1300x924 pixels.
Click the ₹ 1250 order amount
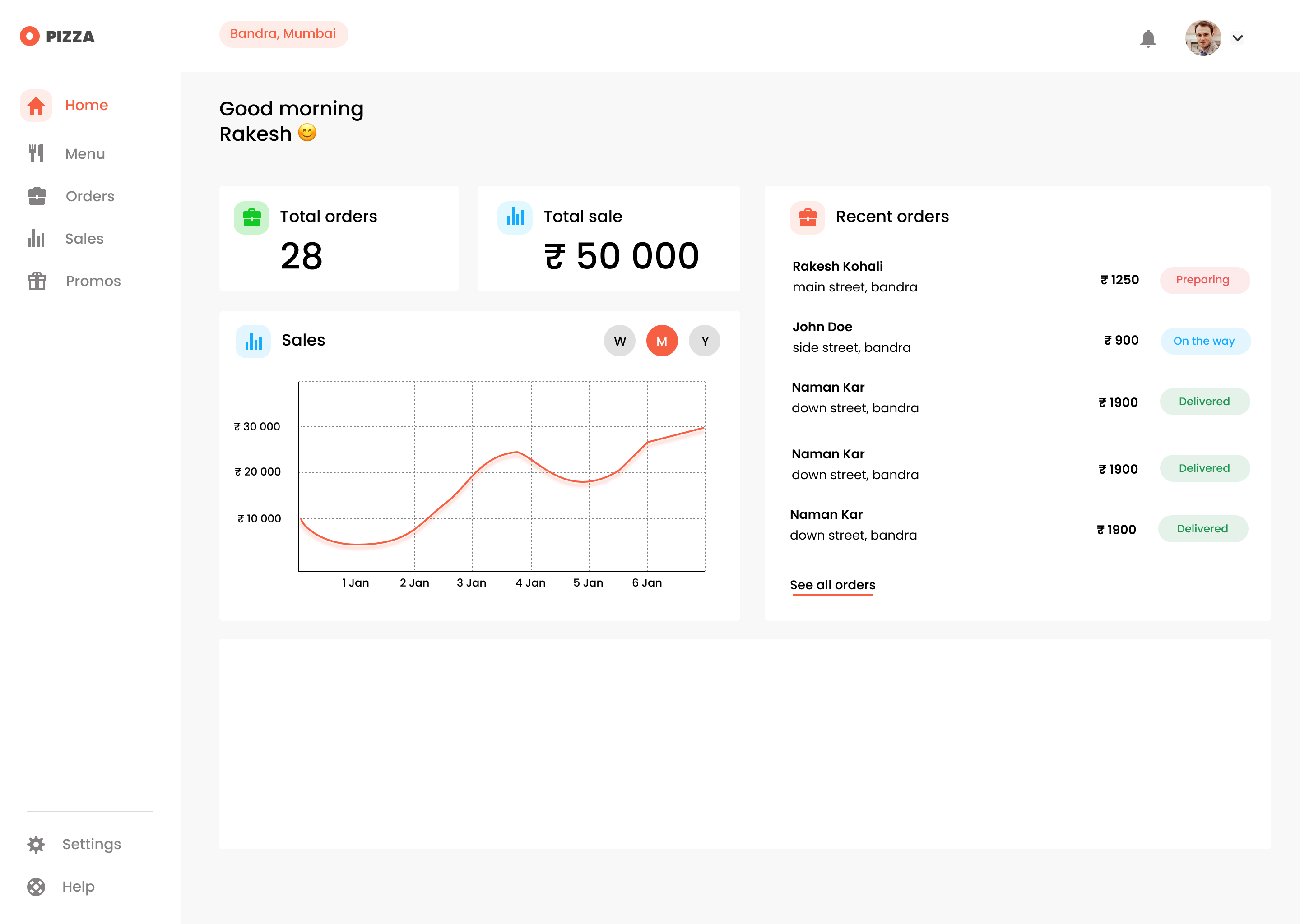point(1119,280)
